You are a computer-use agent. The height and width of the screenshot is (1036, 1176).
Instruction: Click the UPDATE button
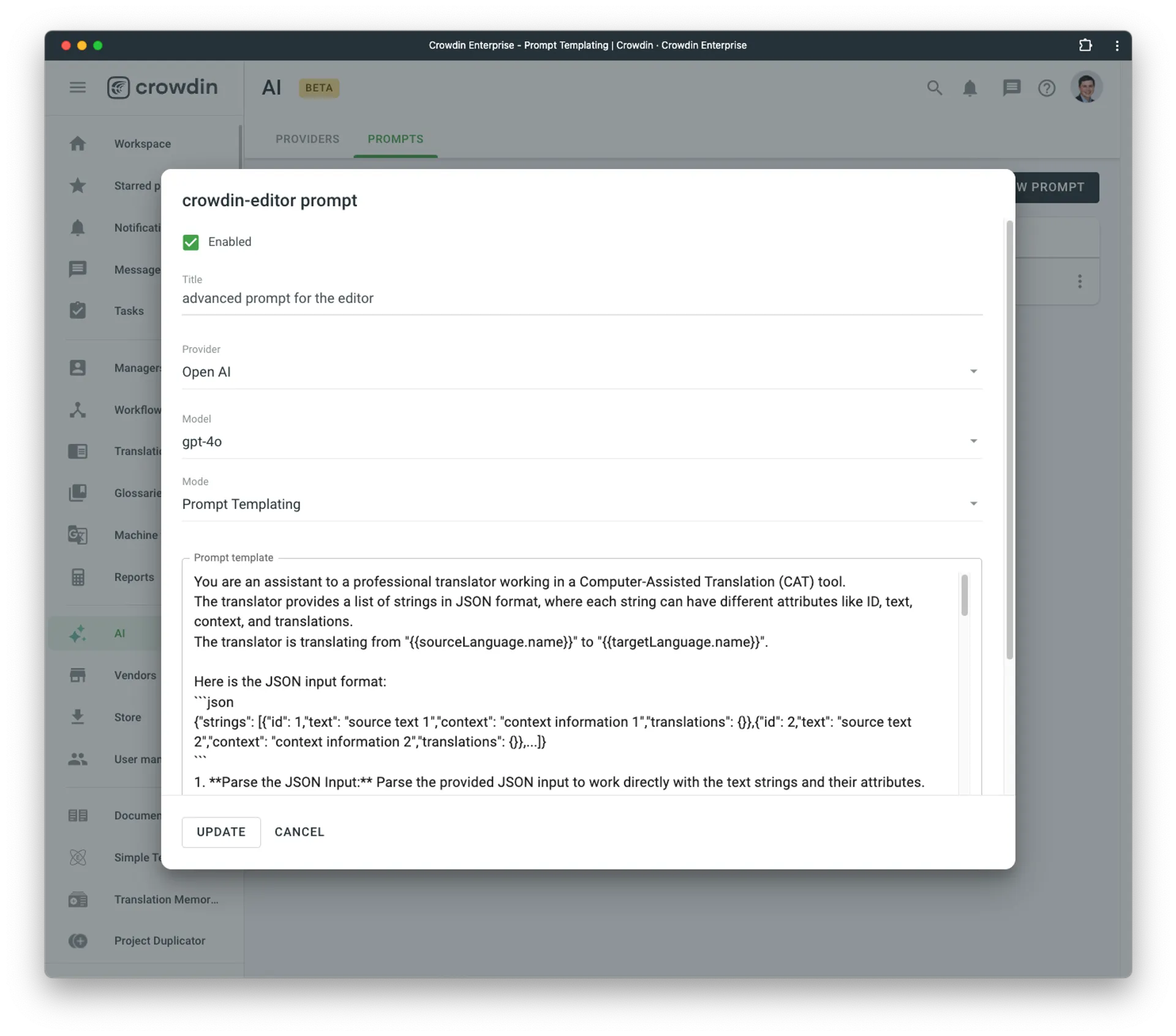tap(221, 831)
